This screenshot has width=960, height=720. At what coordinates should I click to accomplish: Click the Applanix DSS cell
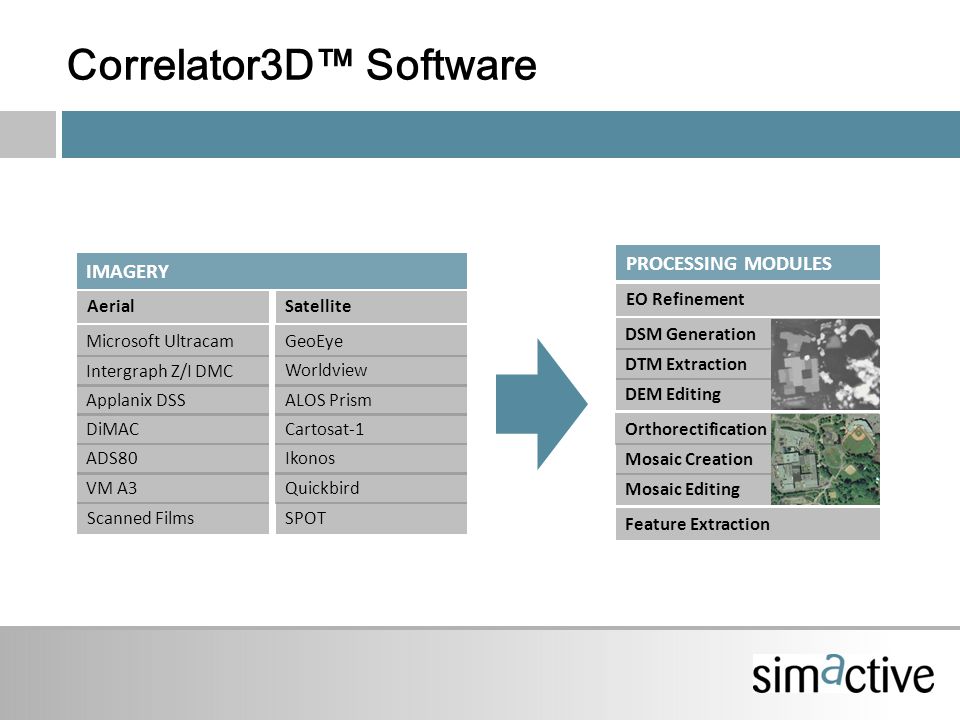(x=173, y=400)
